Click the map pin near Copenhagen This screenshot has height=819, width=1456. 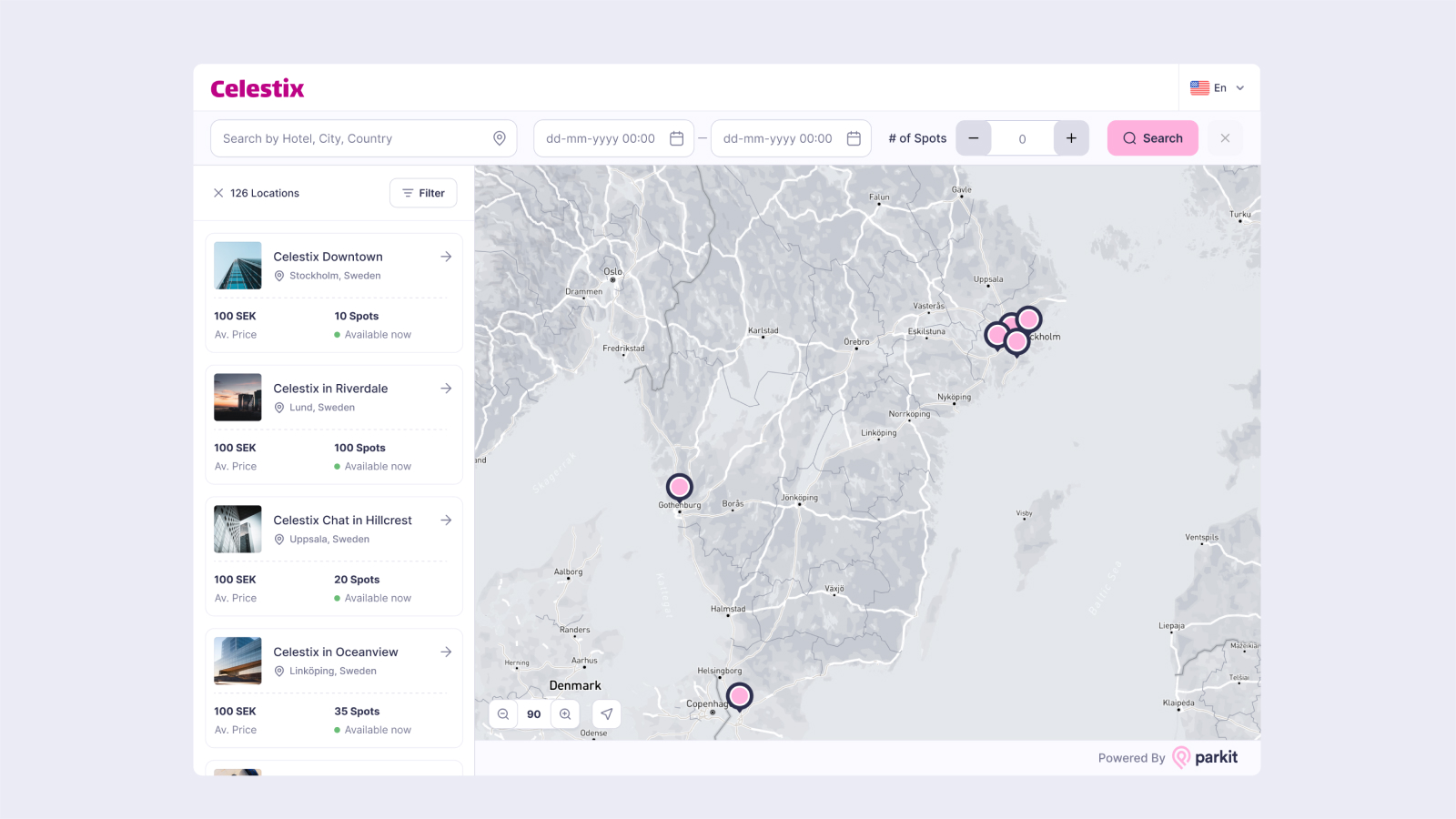click(740, 698)
